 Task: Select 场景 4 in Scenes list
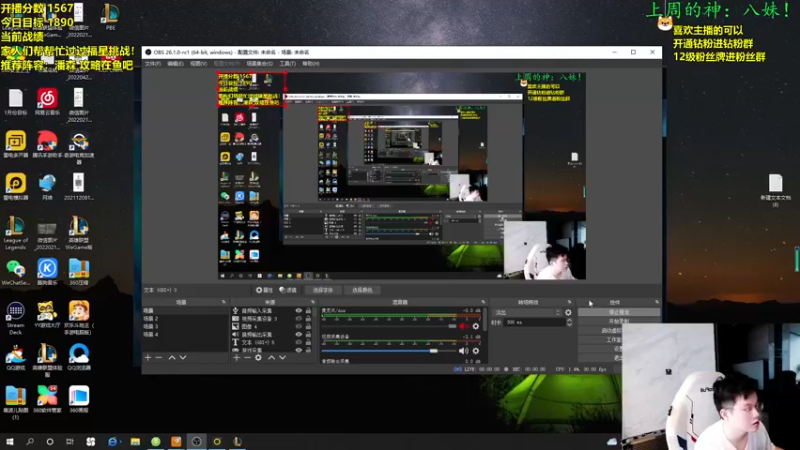(185, 334)
